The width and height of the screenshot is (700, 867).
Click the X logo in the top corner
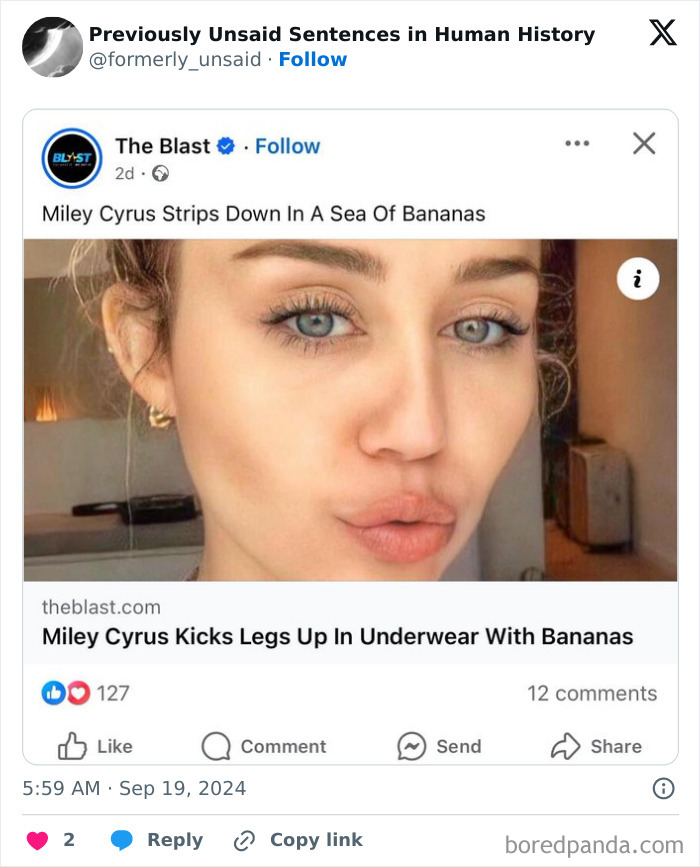tap(661, 34)
